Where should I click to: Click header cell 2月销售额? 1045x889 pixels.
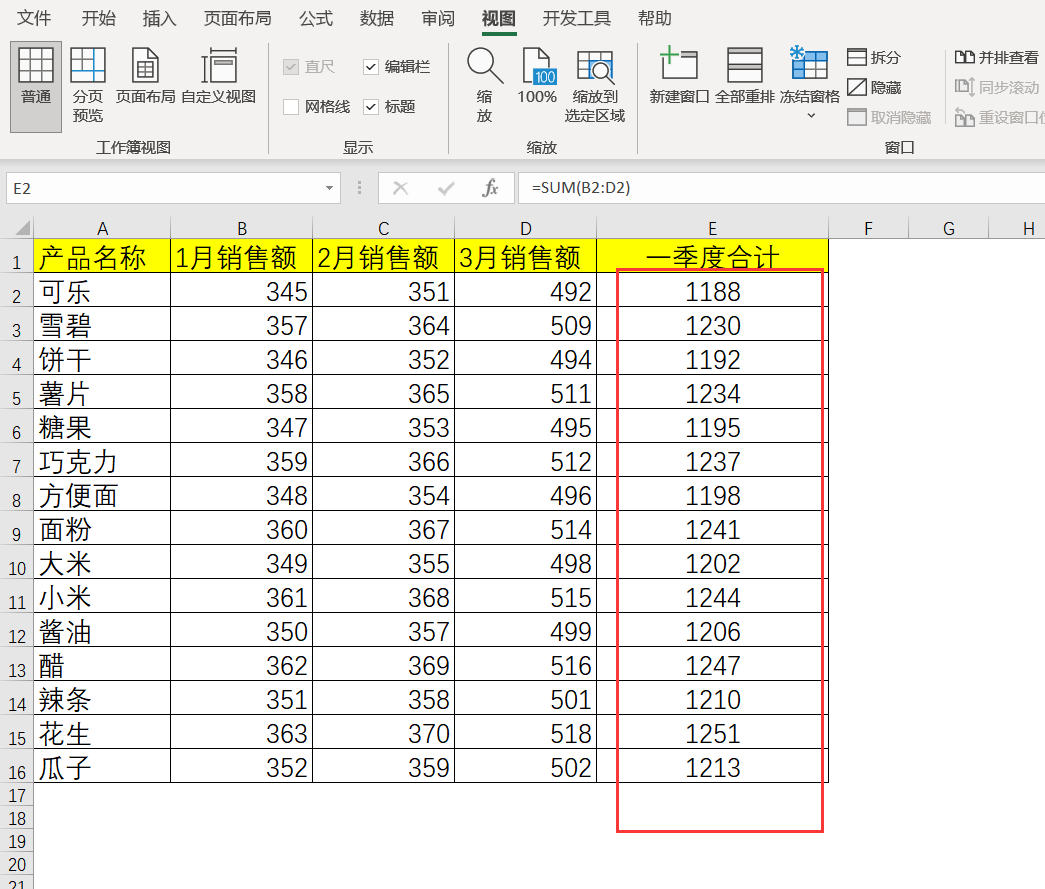383,257
